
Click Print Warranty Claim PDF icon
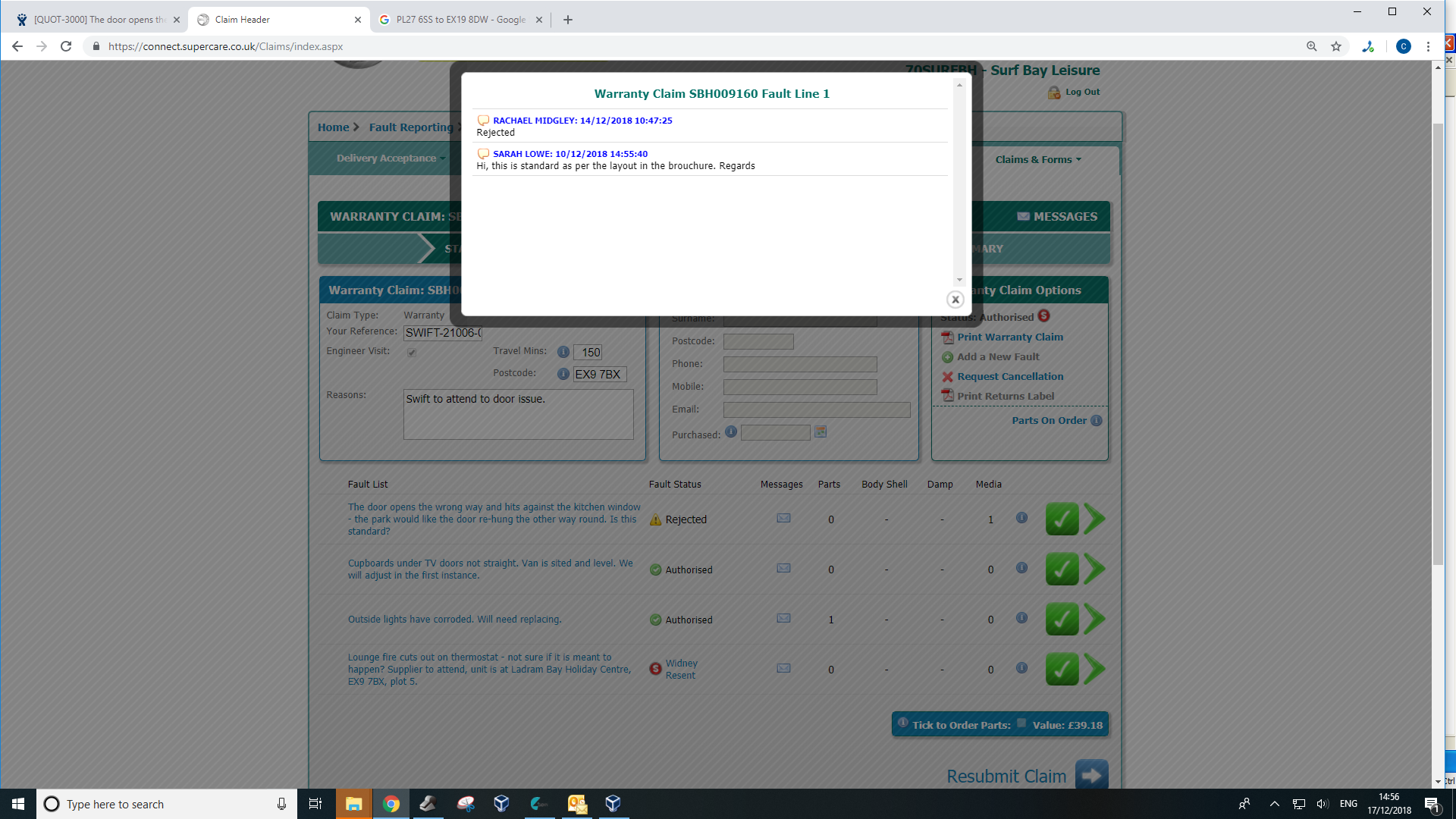click(x=947, y=337)
